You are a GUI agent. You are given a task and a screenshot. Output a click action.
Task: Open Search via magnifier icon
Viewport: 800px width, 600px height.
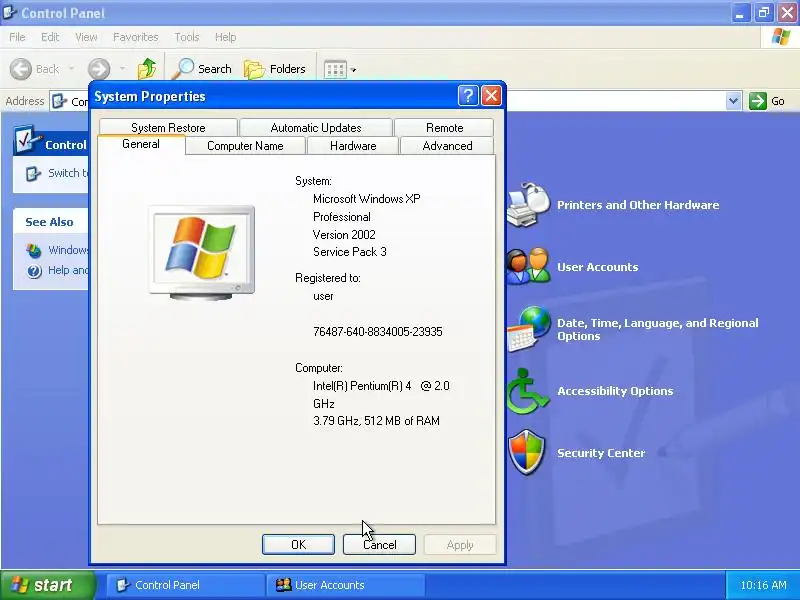coord(183,69)
